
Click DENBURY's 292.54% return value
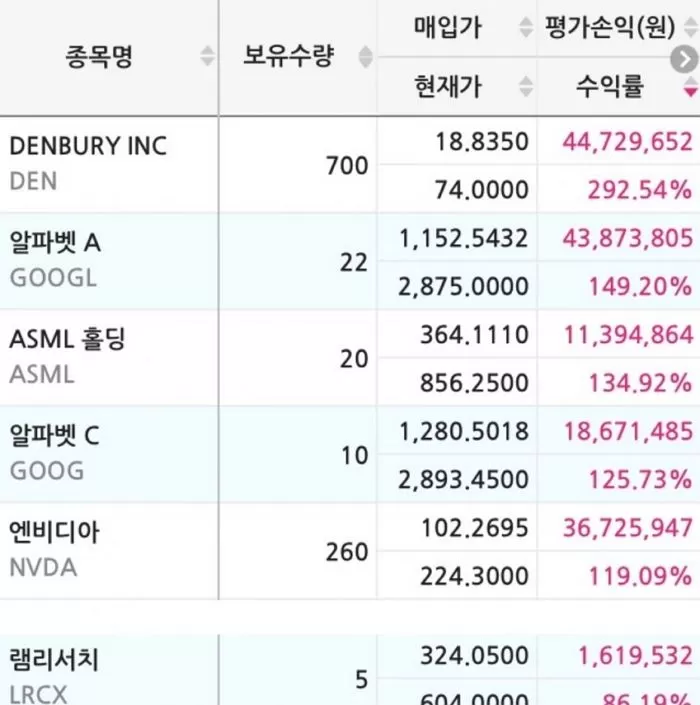coord(640,189)
